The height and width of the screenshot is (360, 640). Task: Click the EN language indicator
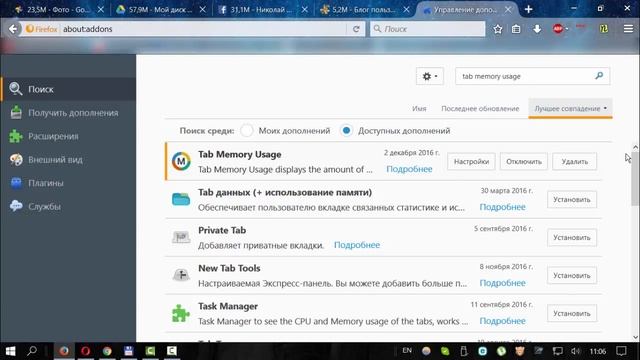pyautogui.click(x=407, y=350)
